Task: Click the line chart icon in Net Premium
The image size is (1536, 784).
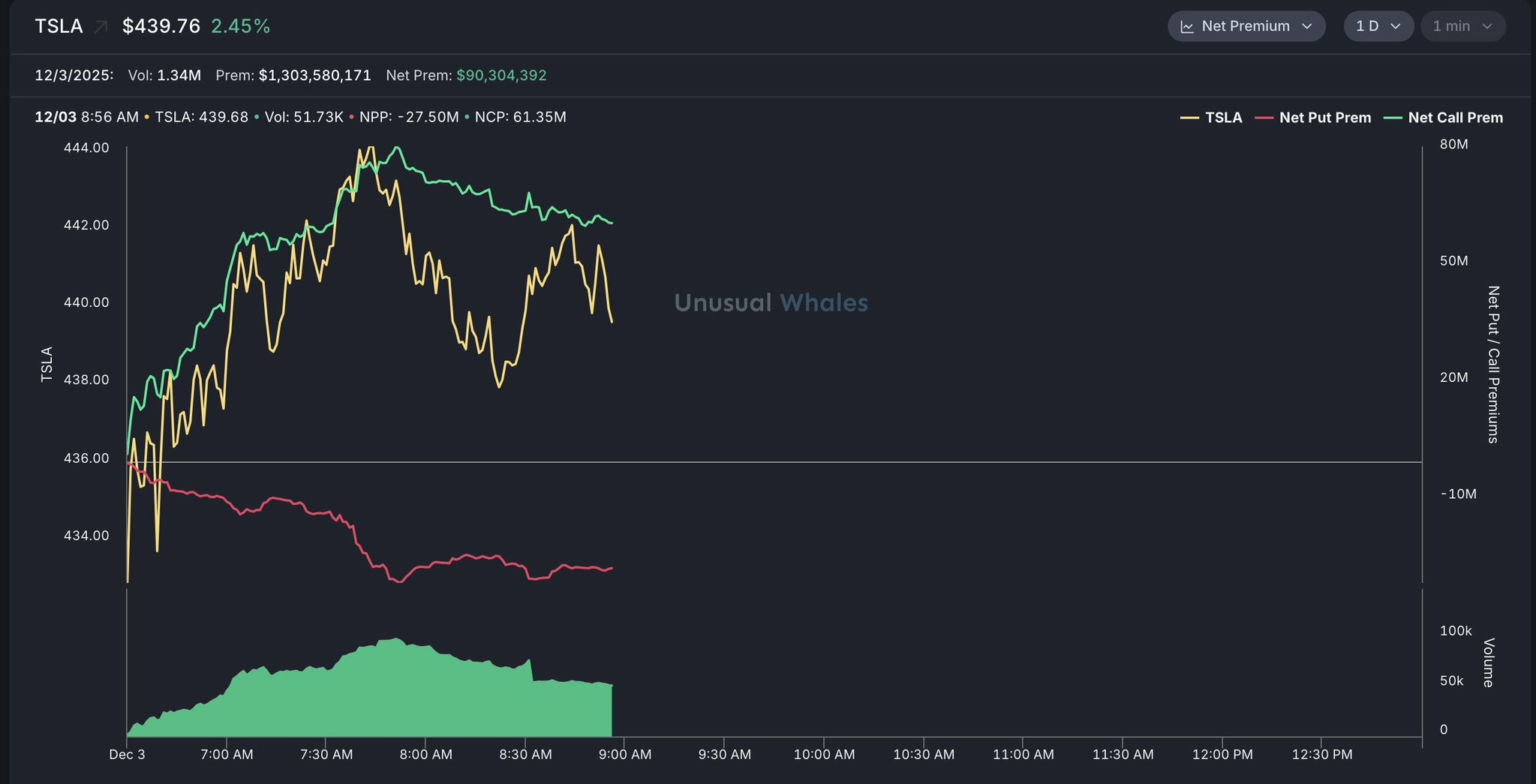Action: tap(1187, 27)
